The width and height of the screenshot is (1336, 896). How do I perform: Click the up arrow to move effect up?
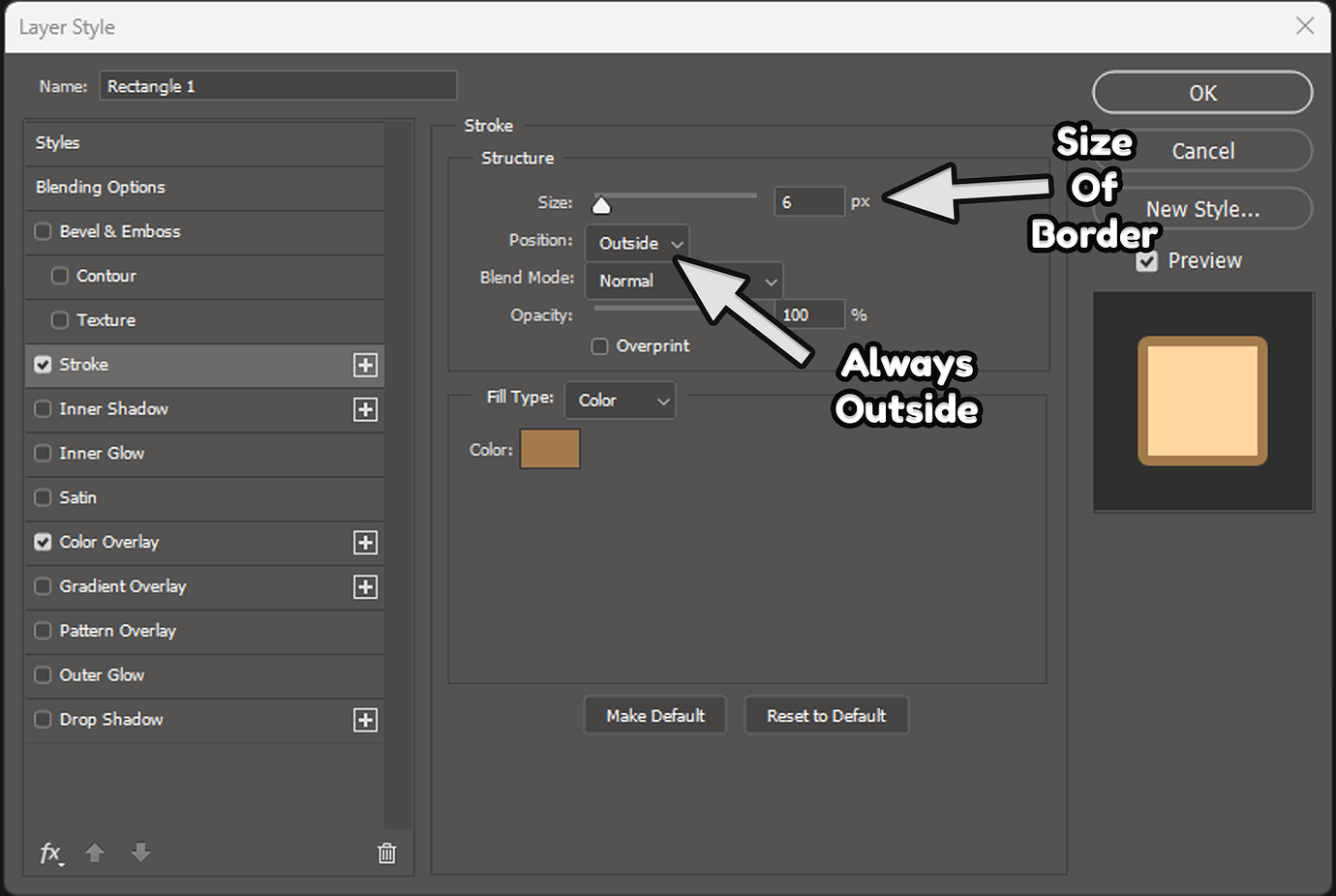[x=94, y=853]
